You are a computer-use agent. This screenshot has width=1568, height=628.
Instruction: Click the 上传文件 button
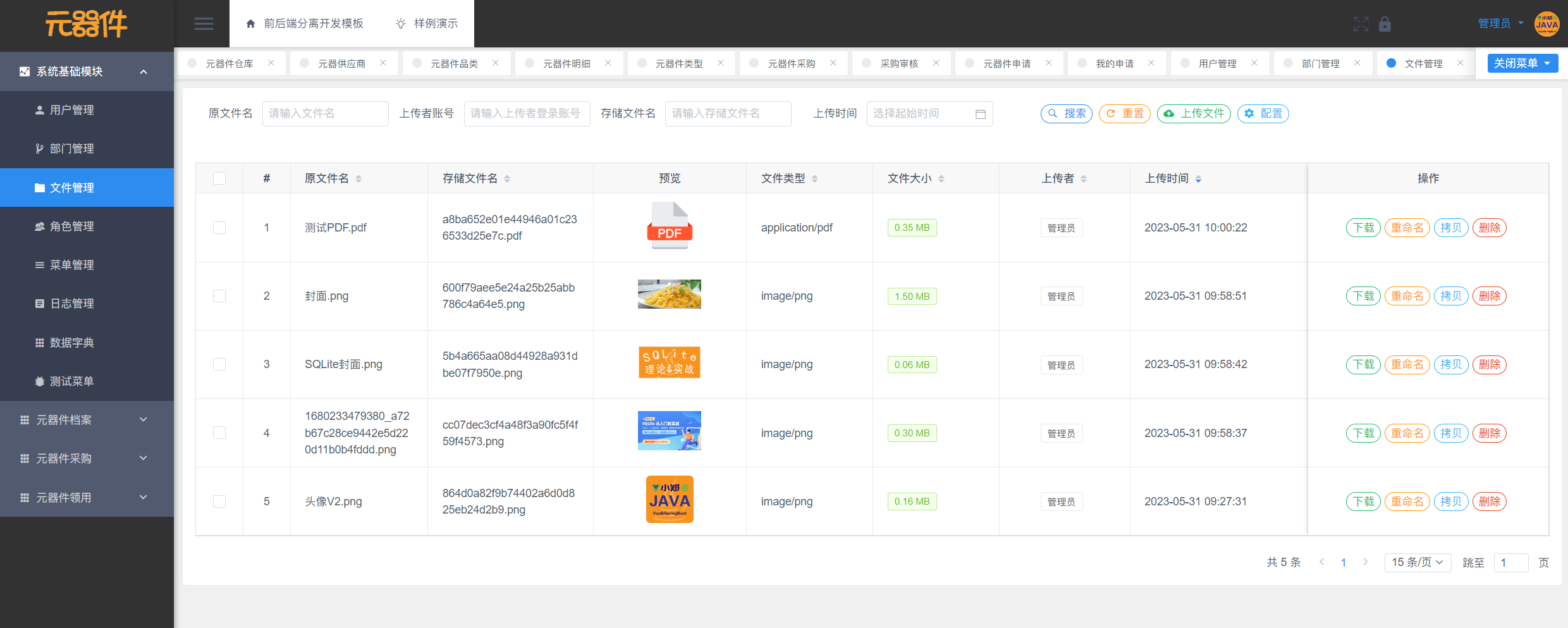(1194, 114)
